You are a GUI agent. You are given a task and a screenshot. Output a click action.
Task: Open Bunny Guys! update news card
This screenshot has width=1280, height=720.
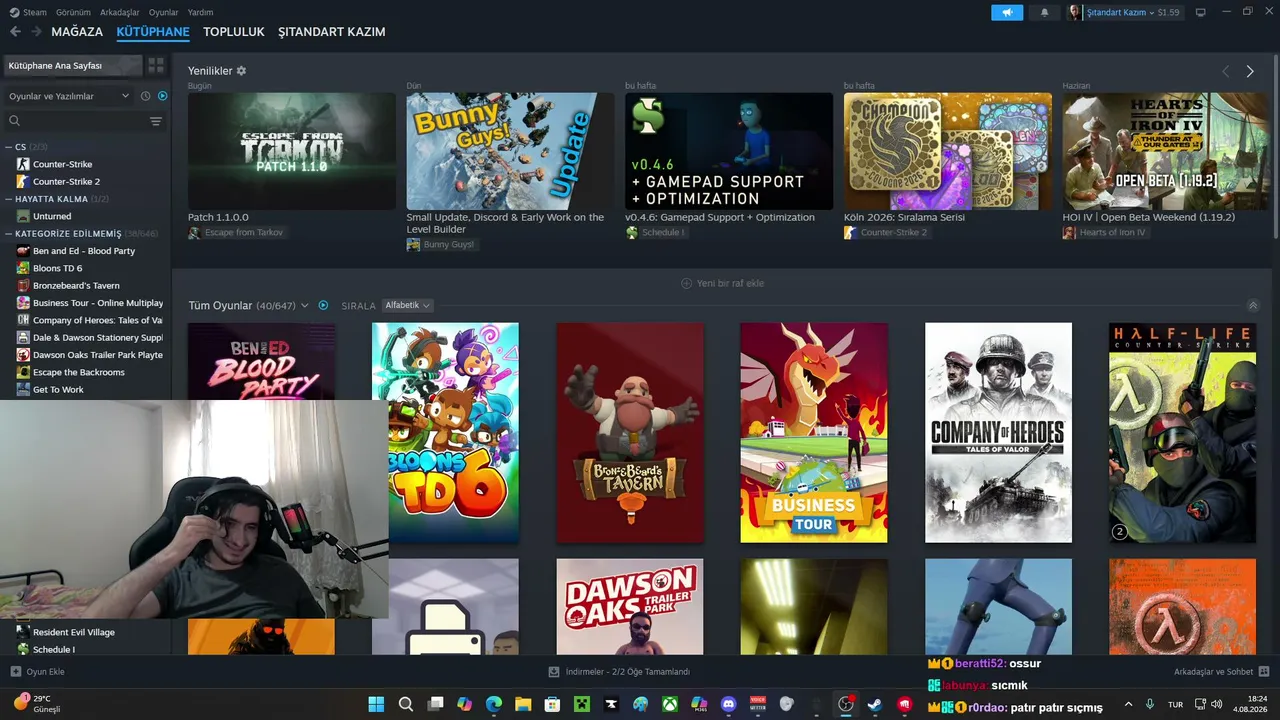point(510,151)
